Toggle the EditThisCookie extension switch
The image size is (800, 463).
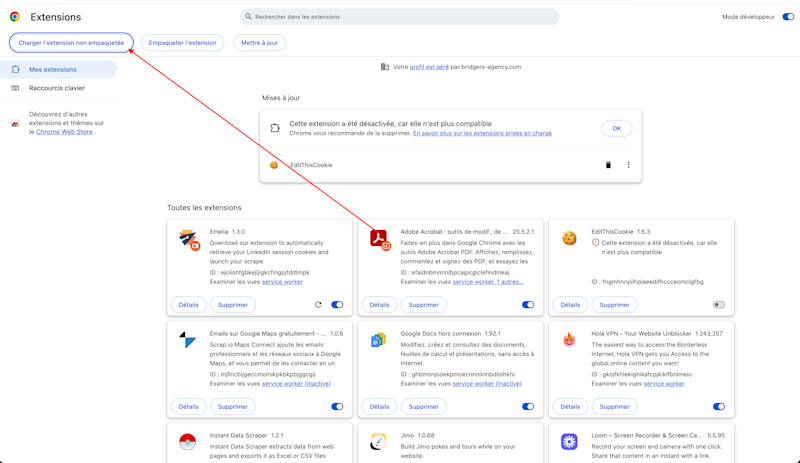[719, 305]
